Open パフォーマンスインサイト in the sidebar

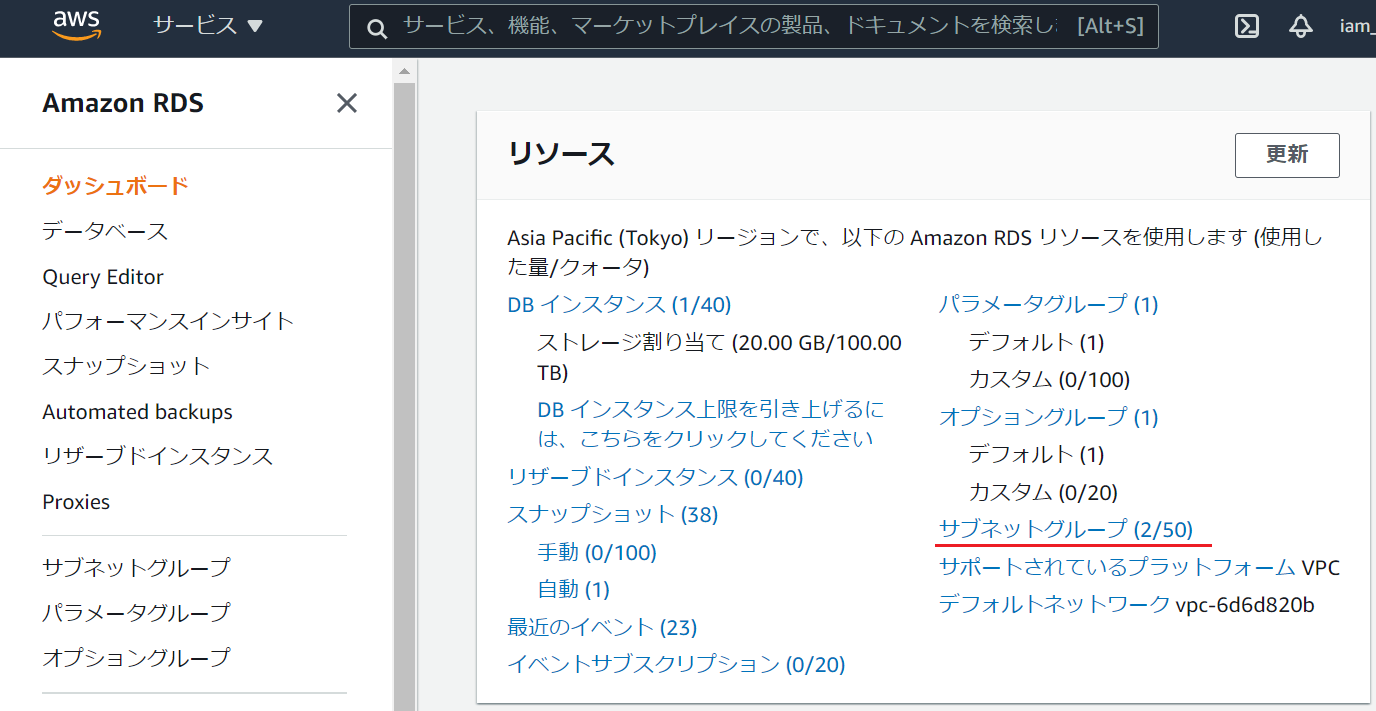coord(168,321)
